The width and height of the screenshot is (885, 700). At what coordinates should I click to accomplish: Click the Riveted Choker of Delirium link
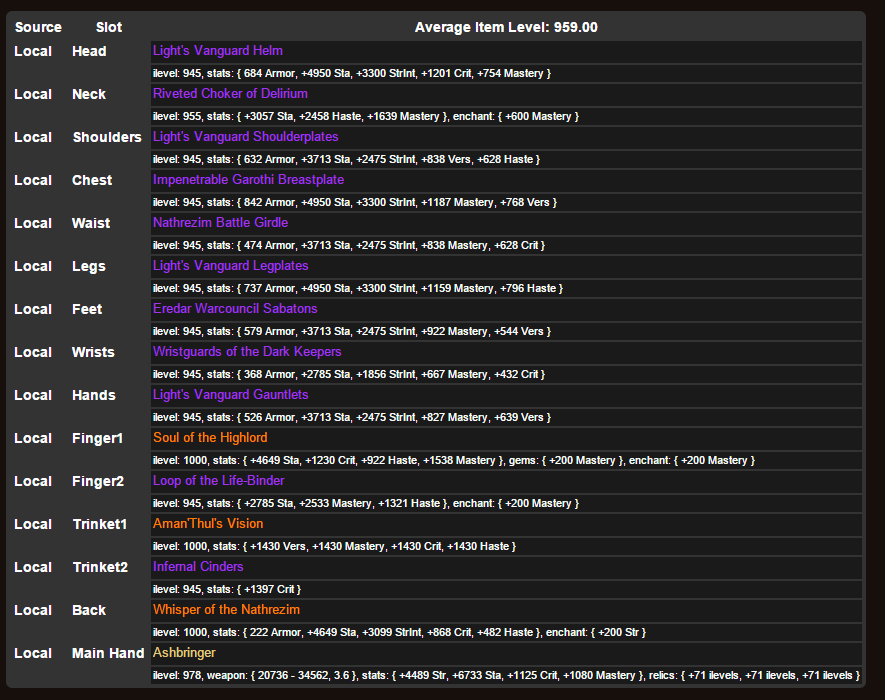tap(230, 94)
